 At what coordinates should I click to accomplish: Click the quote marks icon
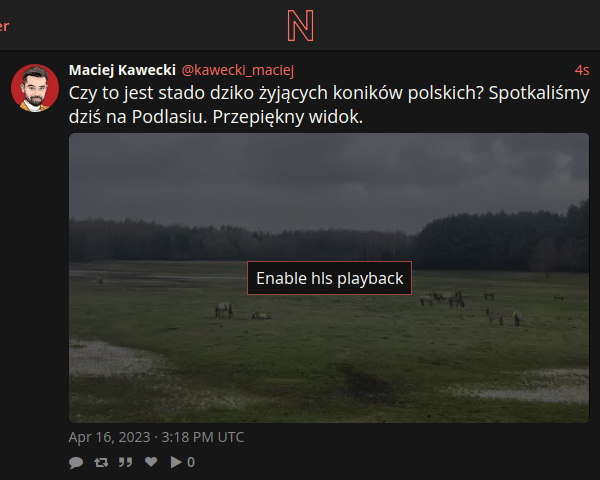click(125, 462)
